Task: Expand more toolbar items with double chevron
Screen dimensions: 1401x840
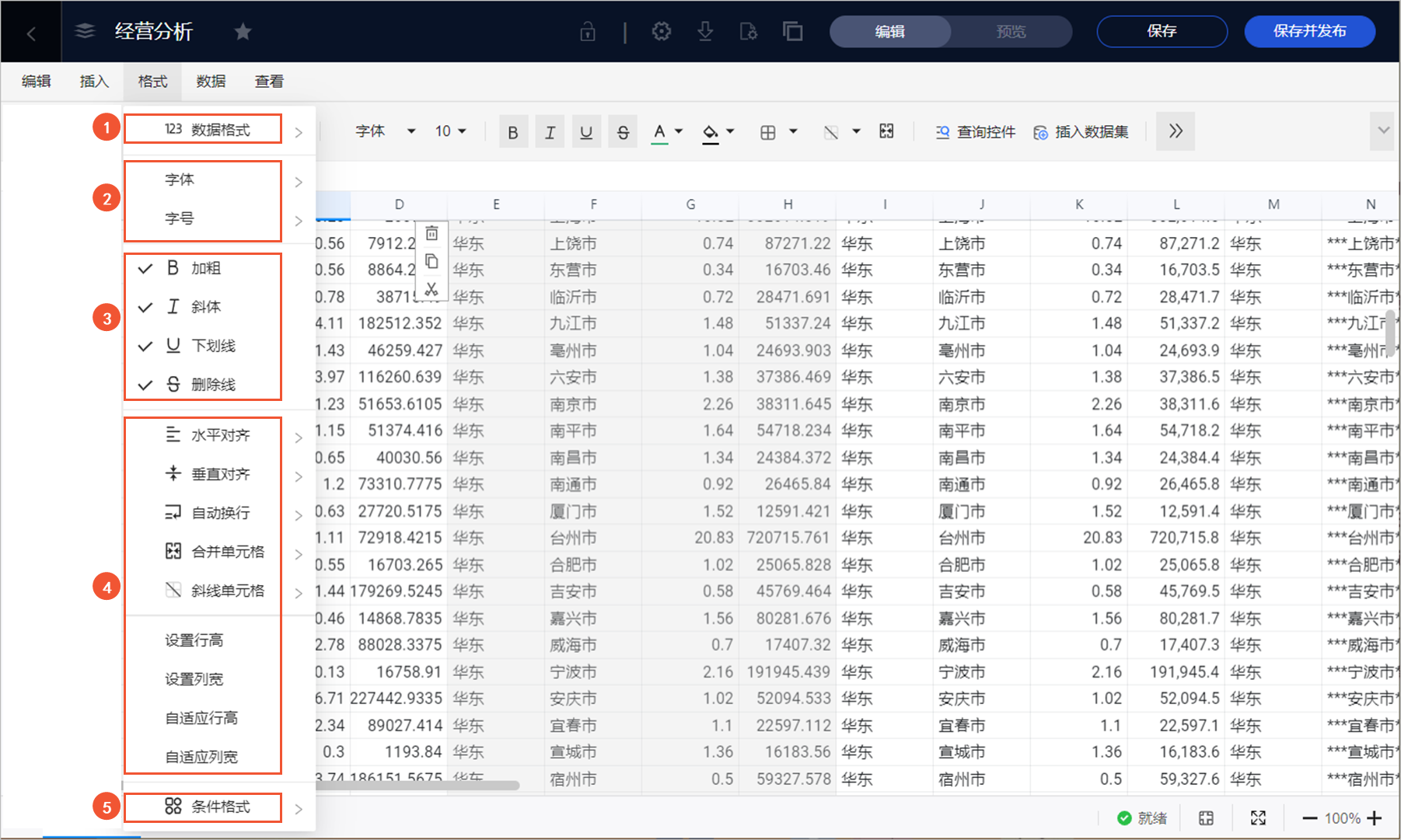Action: pyautogui.click(x=1176, y=131)
